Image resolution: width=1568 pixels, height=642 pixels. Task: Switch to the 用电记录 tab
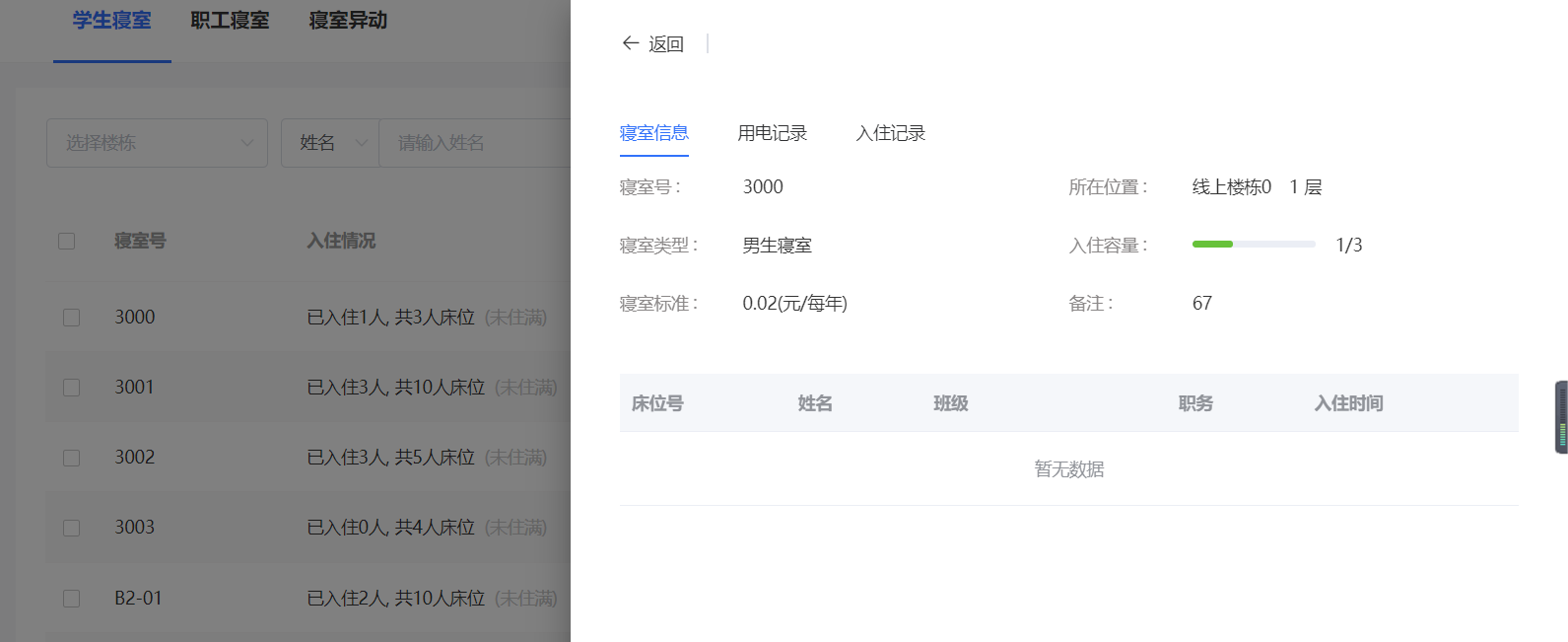click(772, 133)
